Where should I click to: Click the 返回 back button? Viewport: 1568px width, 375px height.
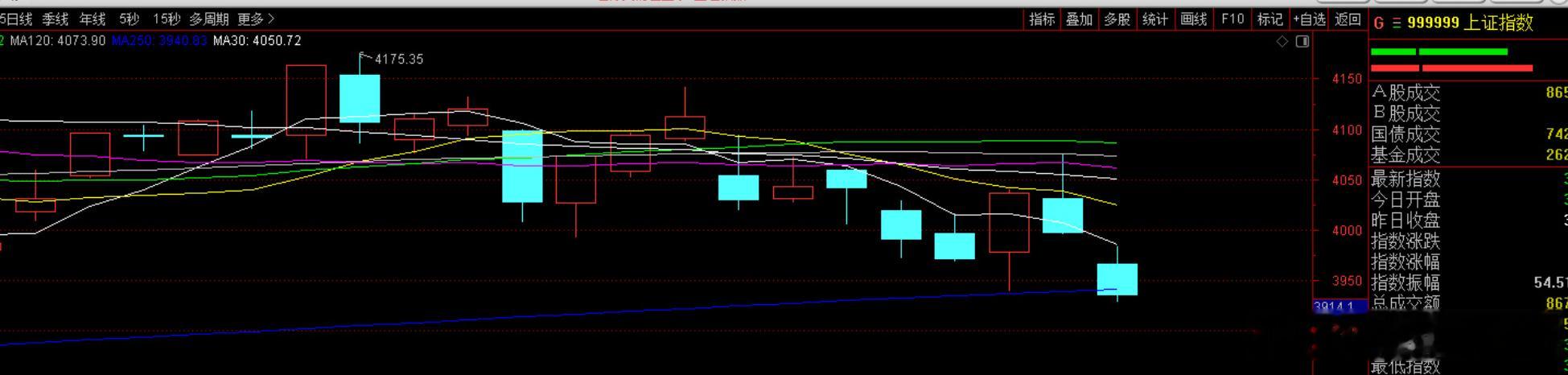click(1348, 19)
